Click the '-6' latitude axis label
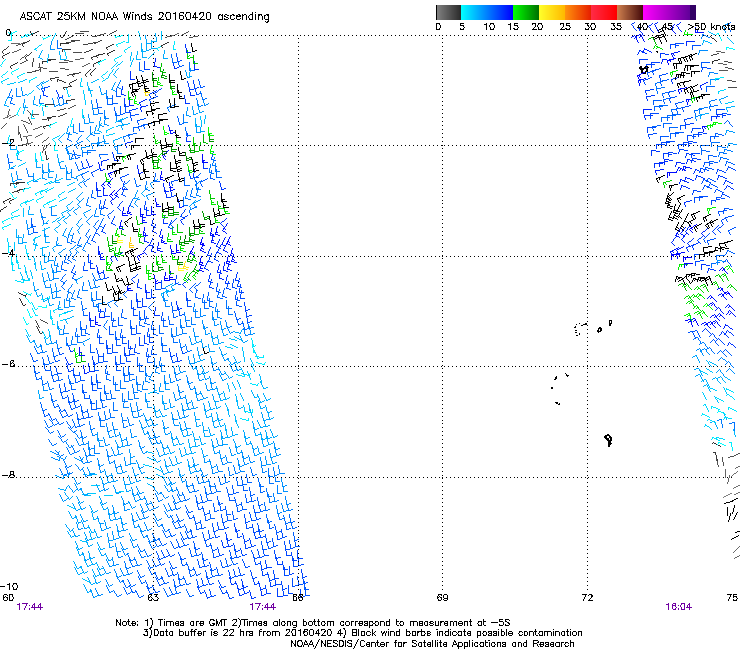The height and width of the screenshot is (650, 740). pyautogui.click(x=8, y=363)
